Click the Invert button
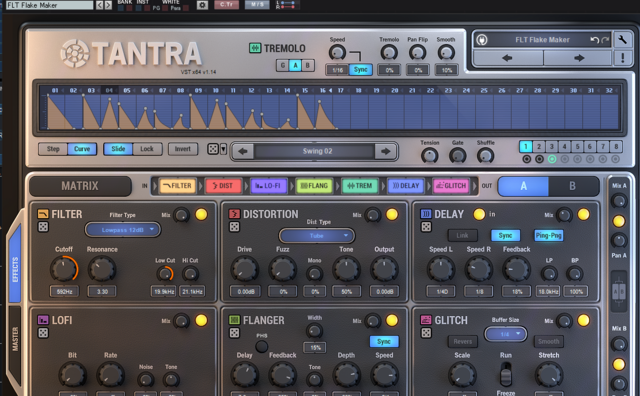The image size is (640, 396). click(183, 149)
